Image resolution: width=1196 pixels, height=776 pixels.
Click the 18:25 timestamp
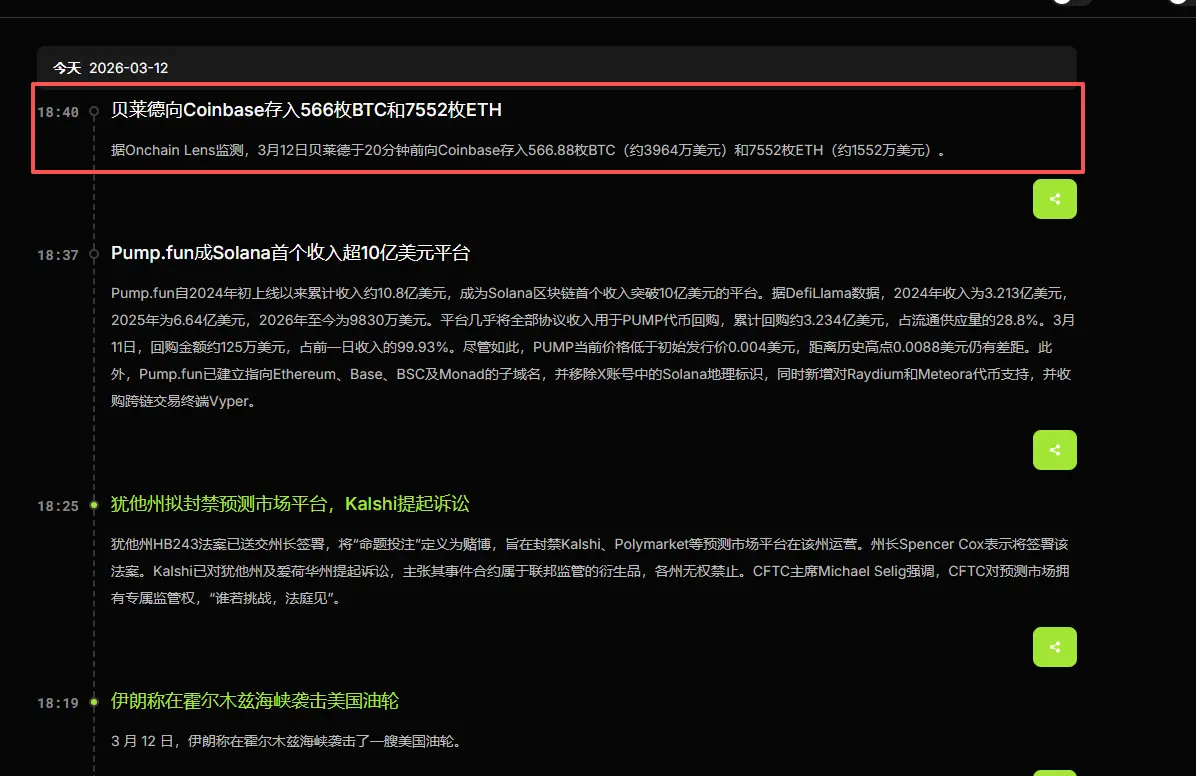58,506
